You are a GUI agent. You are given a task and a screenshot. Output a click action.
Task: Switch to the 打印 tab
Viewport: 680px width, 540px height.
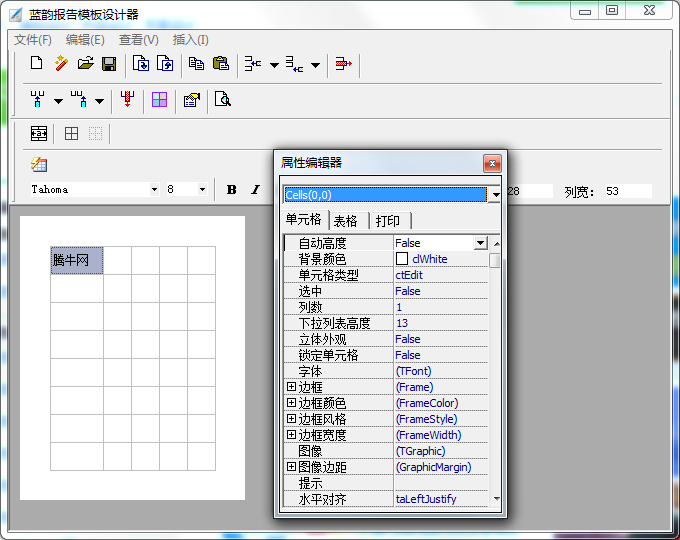click(388, 221)
